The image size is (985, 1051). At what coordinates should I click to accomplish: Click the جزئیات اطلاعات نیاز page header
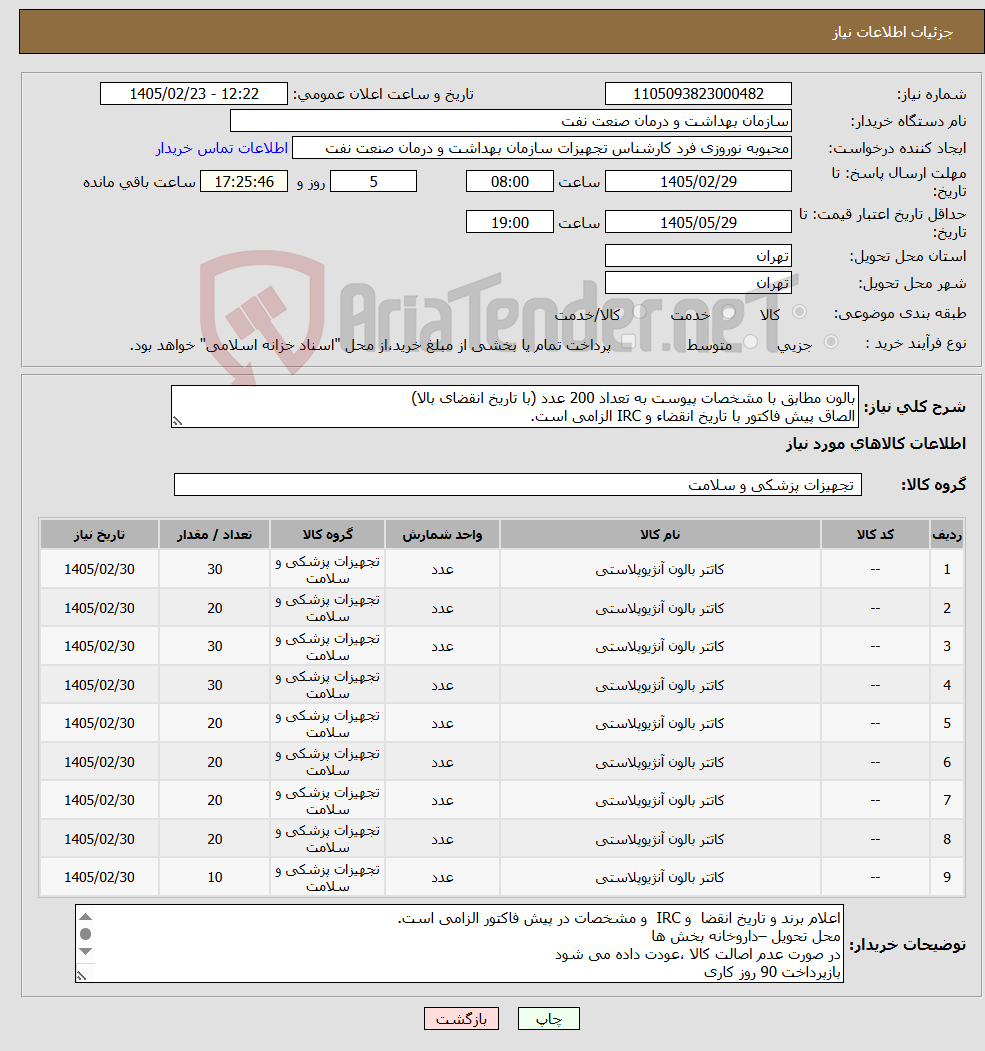click(x=893, y=32)
